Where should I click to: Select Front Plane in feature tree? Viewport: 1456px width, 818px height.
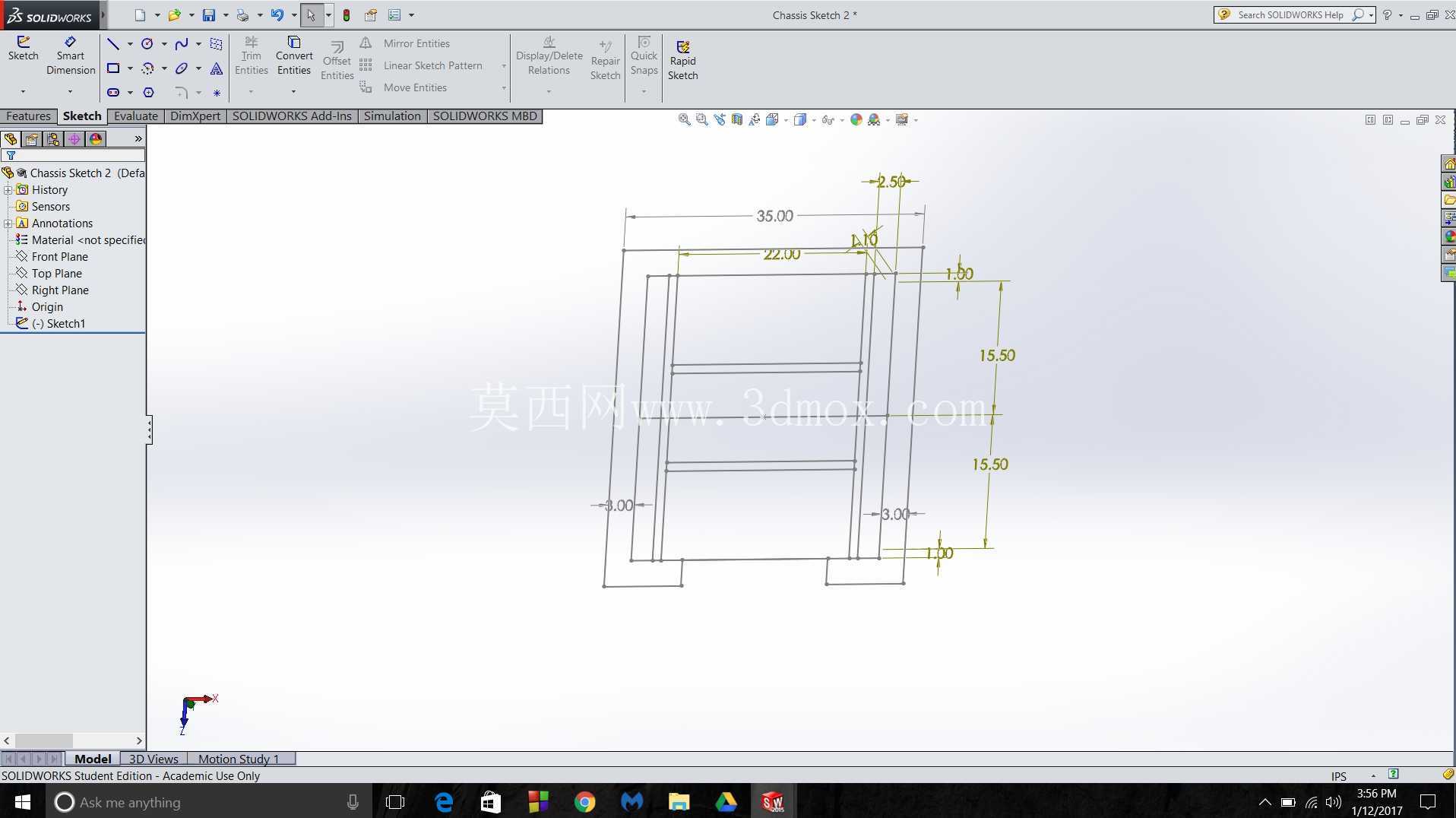pyautogui.click(x=60, y=257)
